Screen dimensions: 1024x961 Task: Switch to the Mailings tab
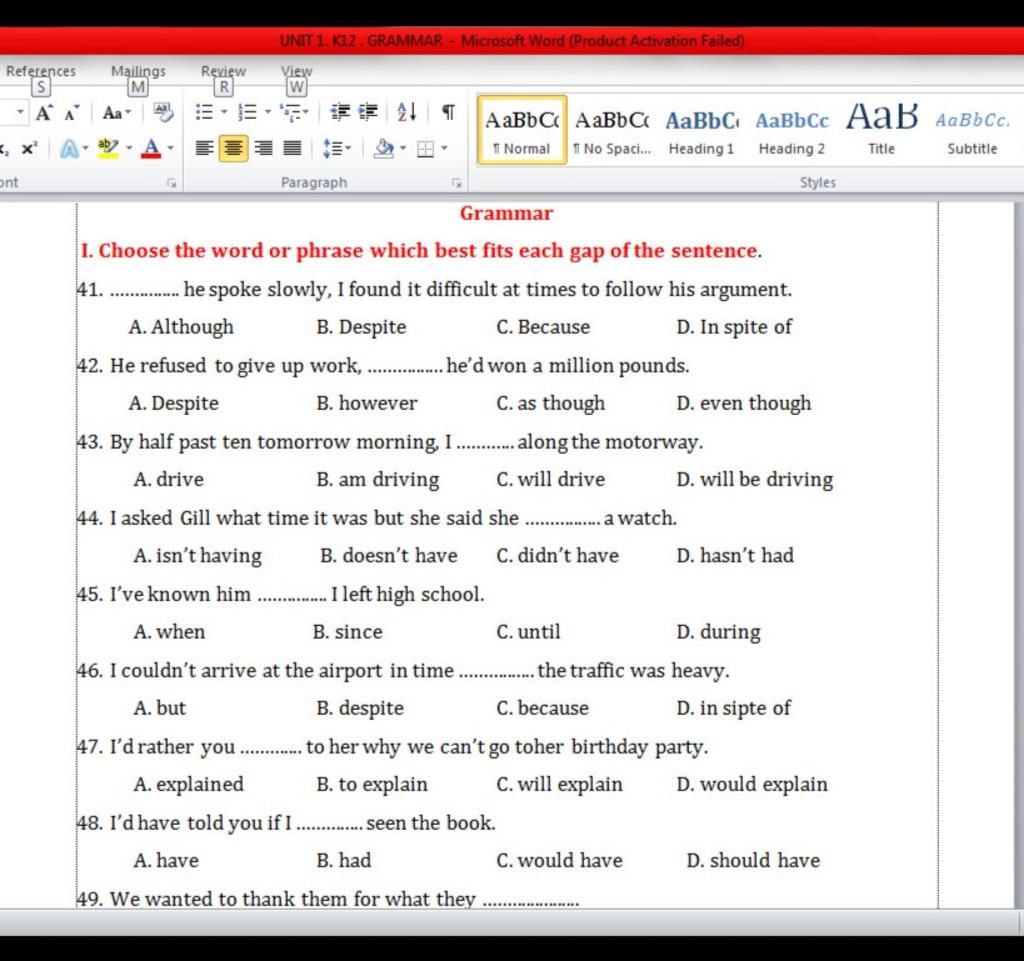(x=138, y=71)
